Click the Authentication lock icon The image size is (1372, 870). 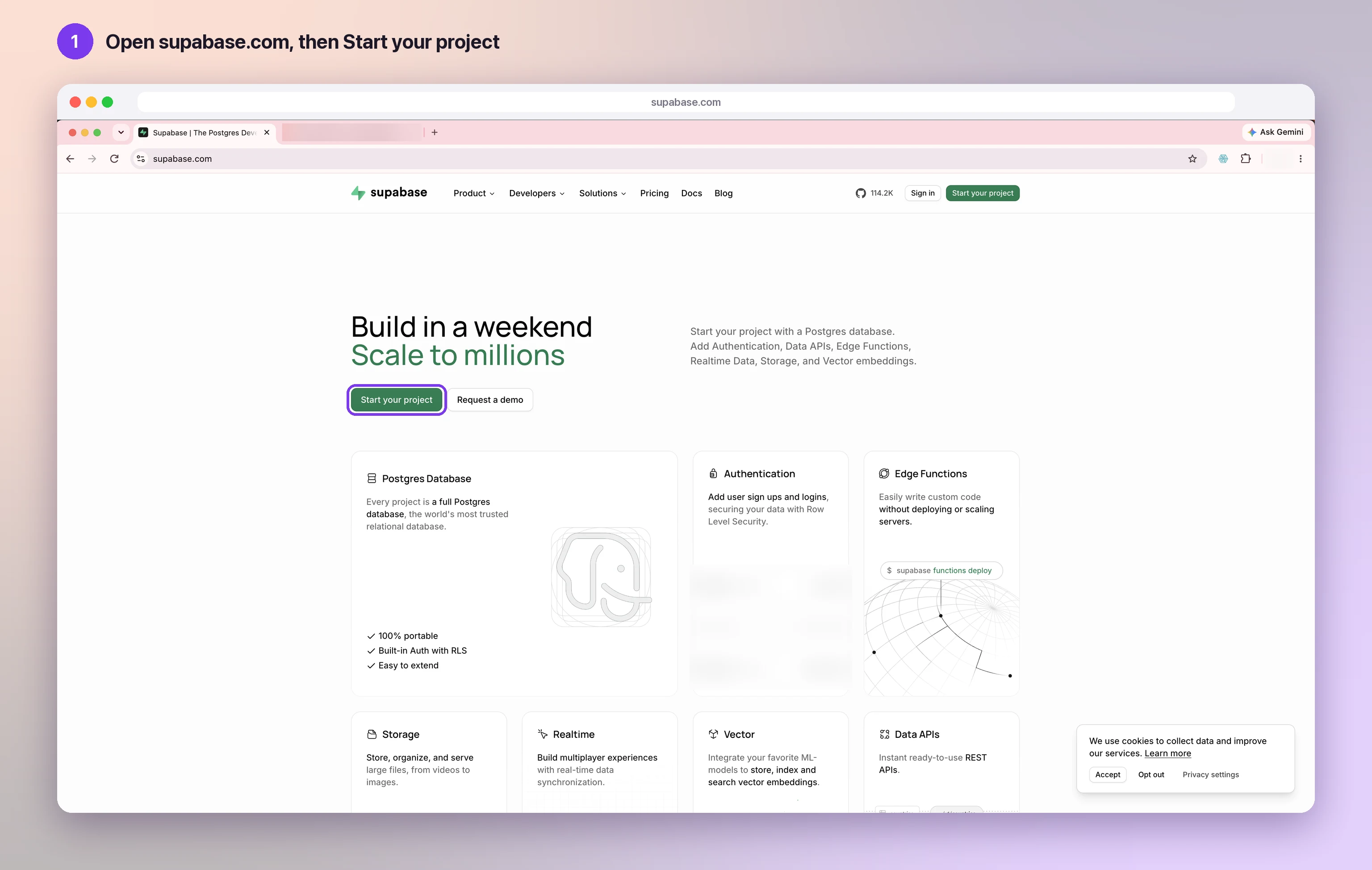pos(713,473)
